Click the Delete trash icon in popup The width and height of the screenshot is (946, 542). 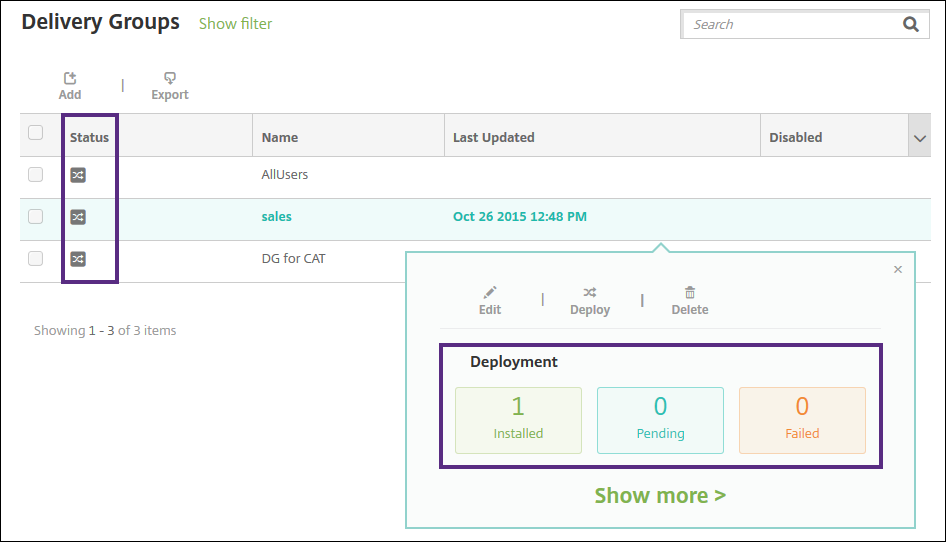[x=690, y=293]
